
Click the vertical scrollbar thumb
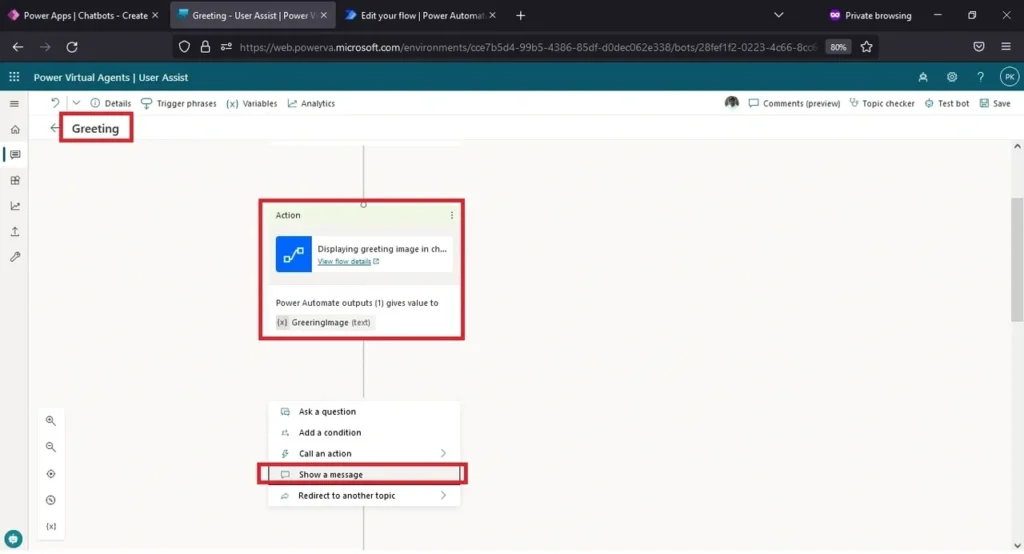click(1017, 259)
